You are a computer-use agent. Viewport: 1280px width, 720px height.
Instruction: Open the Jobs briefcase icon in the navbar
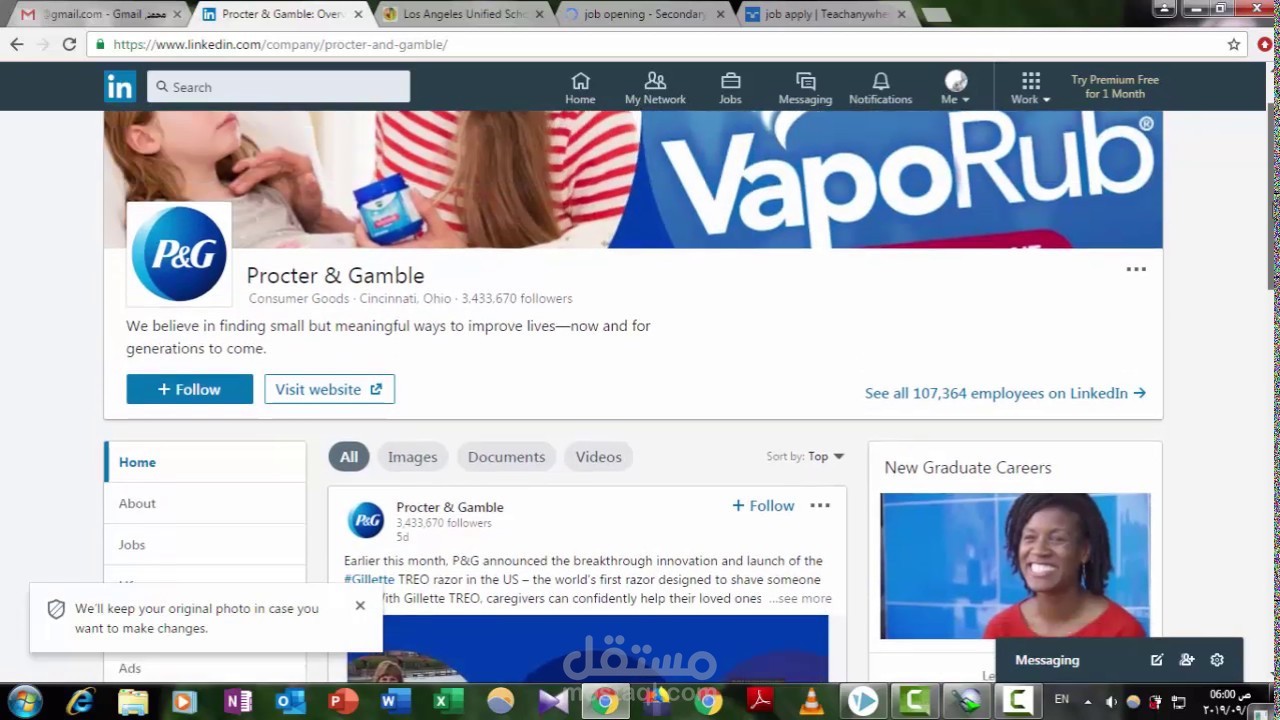tap(730, 87)
